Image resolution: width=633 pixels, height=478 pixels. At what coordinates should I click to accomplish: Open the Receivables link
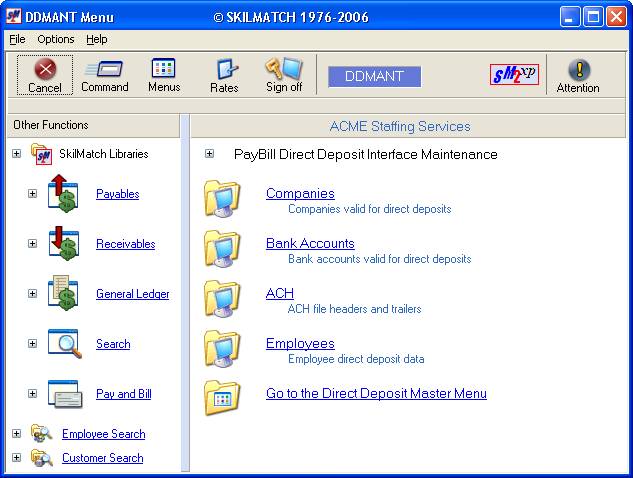[126, 244]
